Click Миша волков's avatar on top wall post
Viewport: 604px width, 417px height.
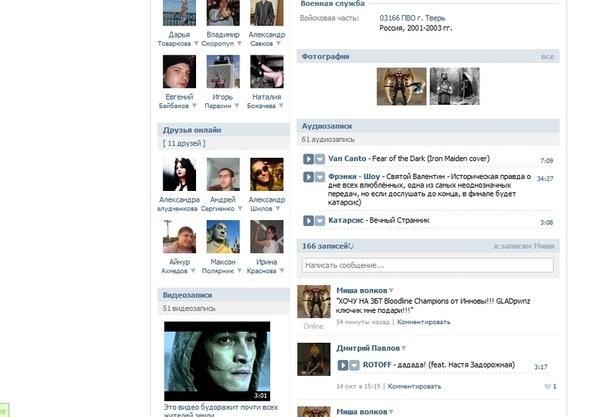pos(314,302)
